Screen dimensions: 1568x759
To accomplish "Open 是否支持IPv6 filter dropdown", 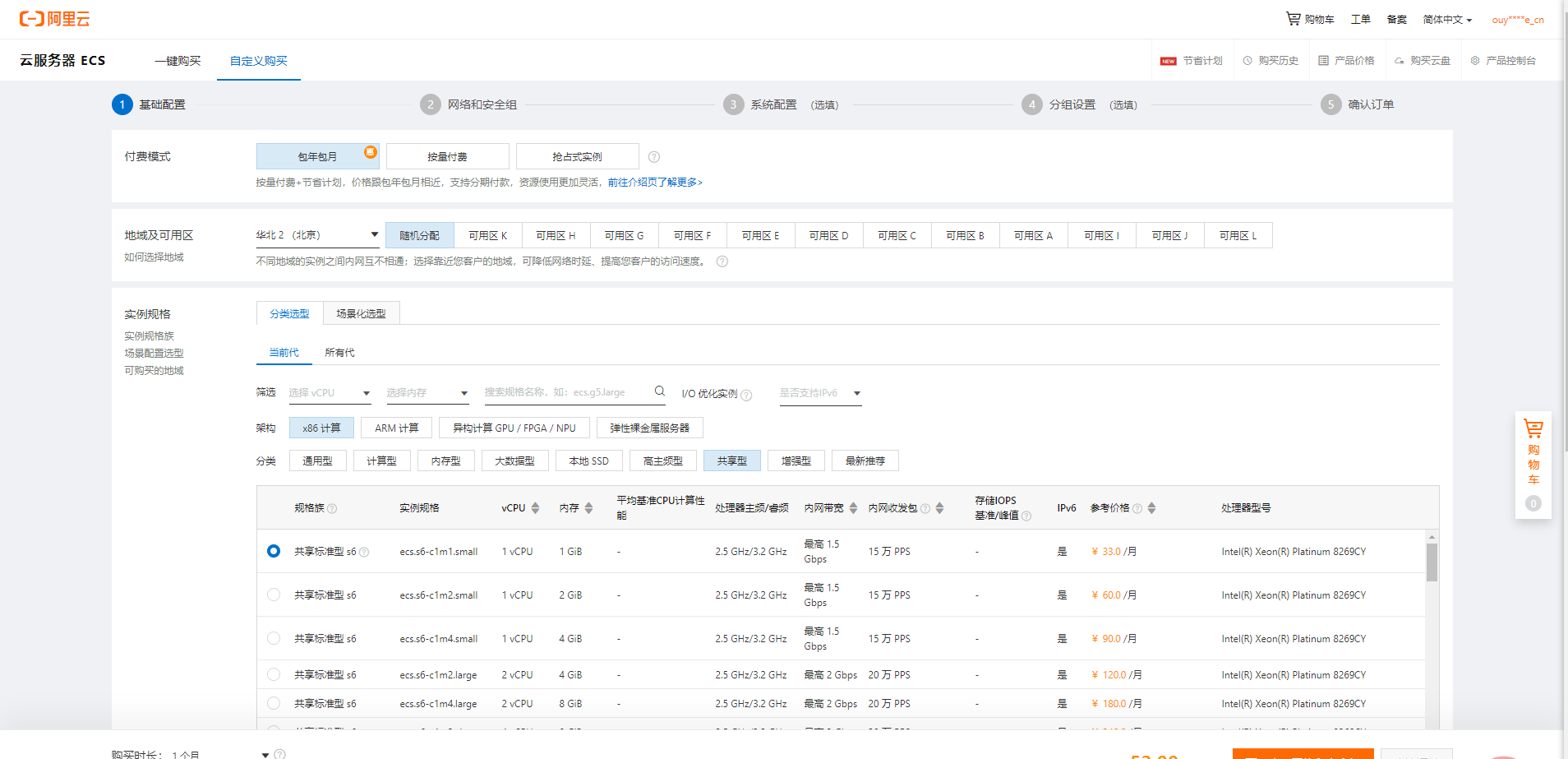I will (x=820, y=393).
